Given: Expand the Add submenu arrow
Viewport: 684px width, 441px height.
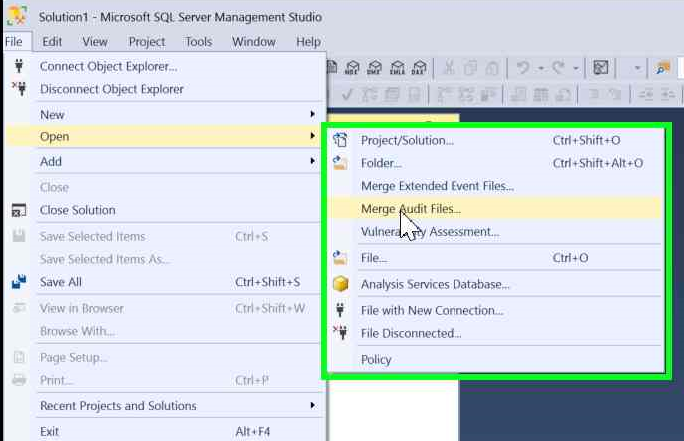Looking at the screenshot, I should point(312,161).
